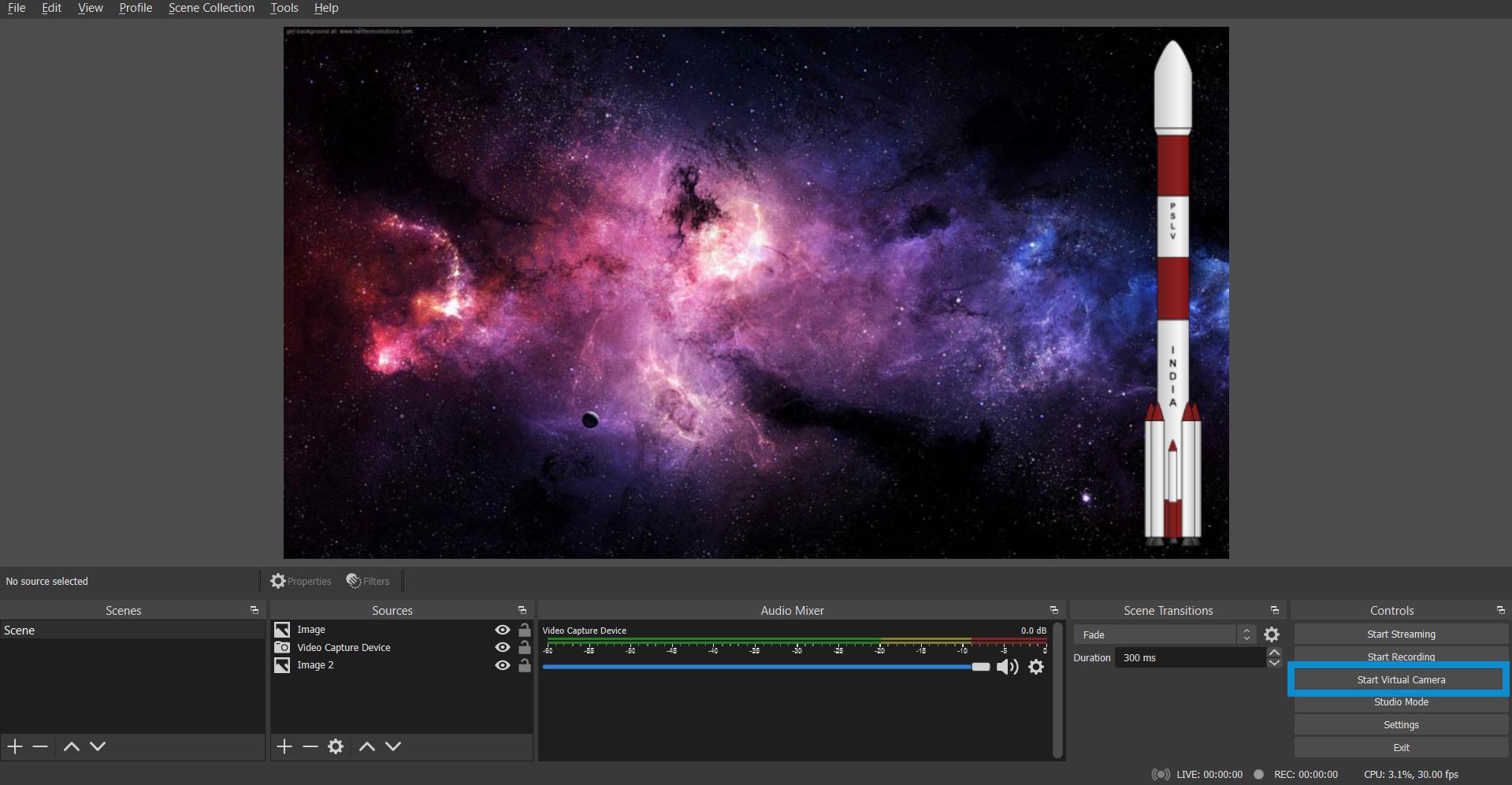
Task: Undock the Scene Transitions panel
Action: coord(1275,610)
